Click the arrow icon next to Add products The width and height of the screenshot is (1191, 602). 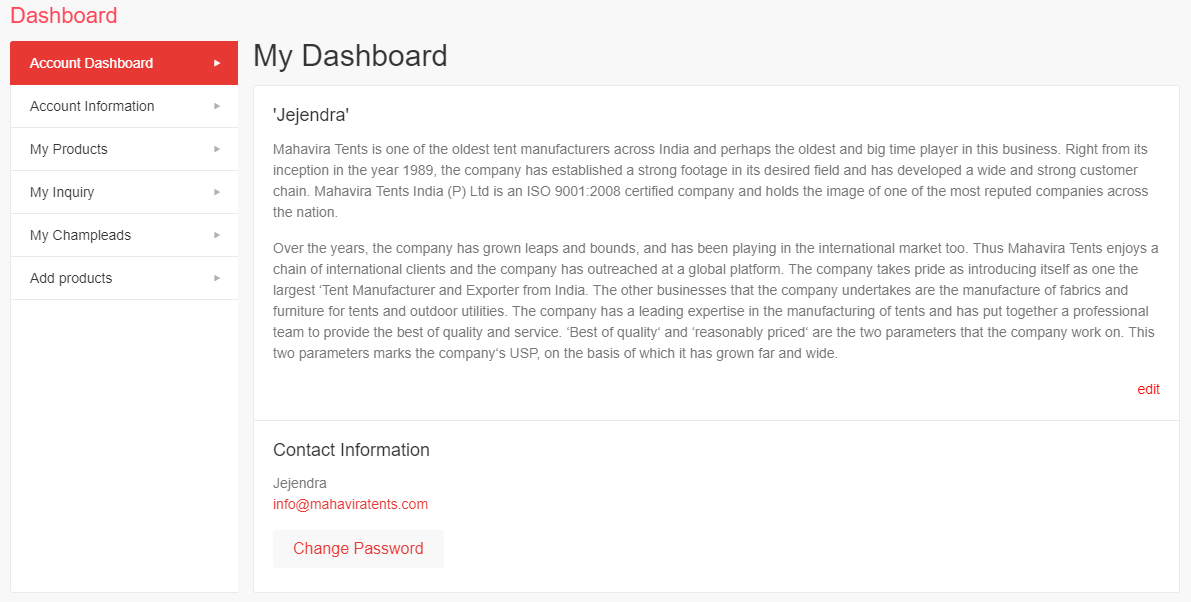(217, 278)
